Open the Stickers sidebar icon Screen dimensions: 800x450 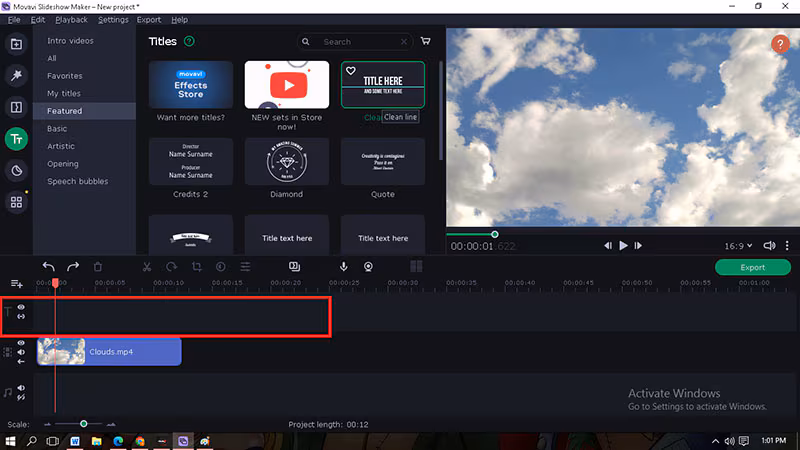click(16, 170)
